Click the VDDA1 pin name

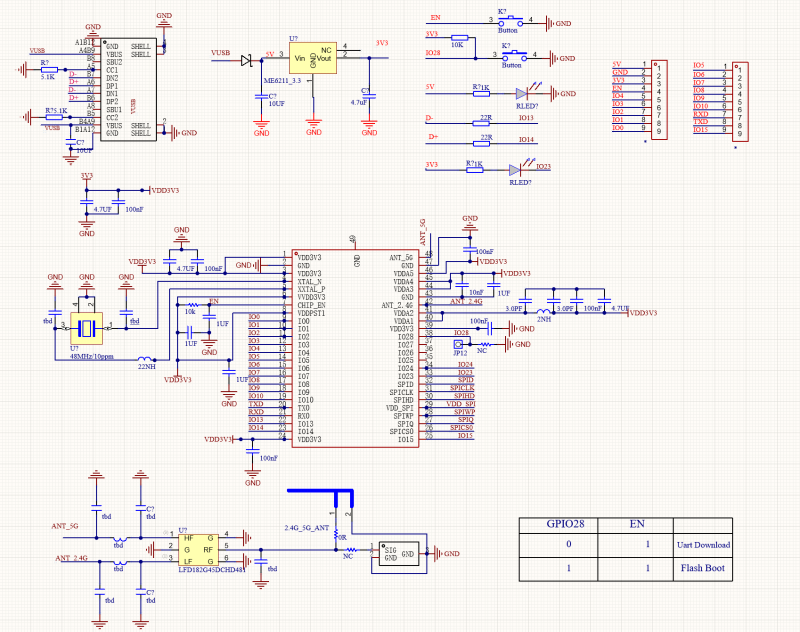[403, 321]
